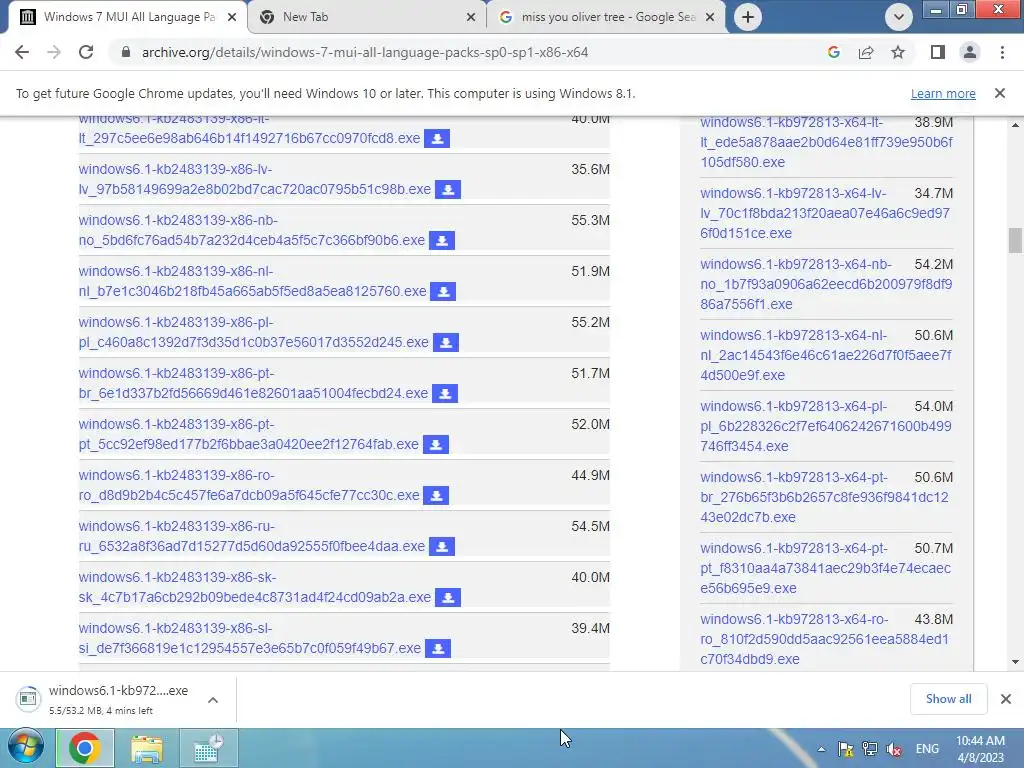Close the New Tab tab
This screenshot has height=768, width=1024.
coord(471,18)
